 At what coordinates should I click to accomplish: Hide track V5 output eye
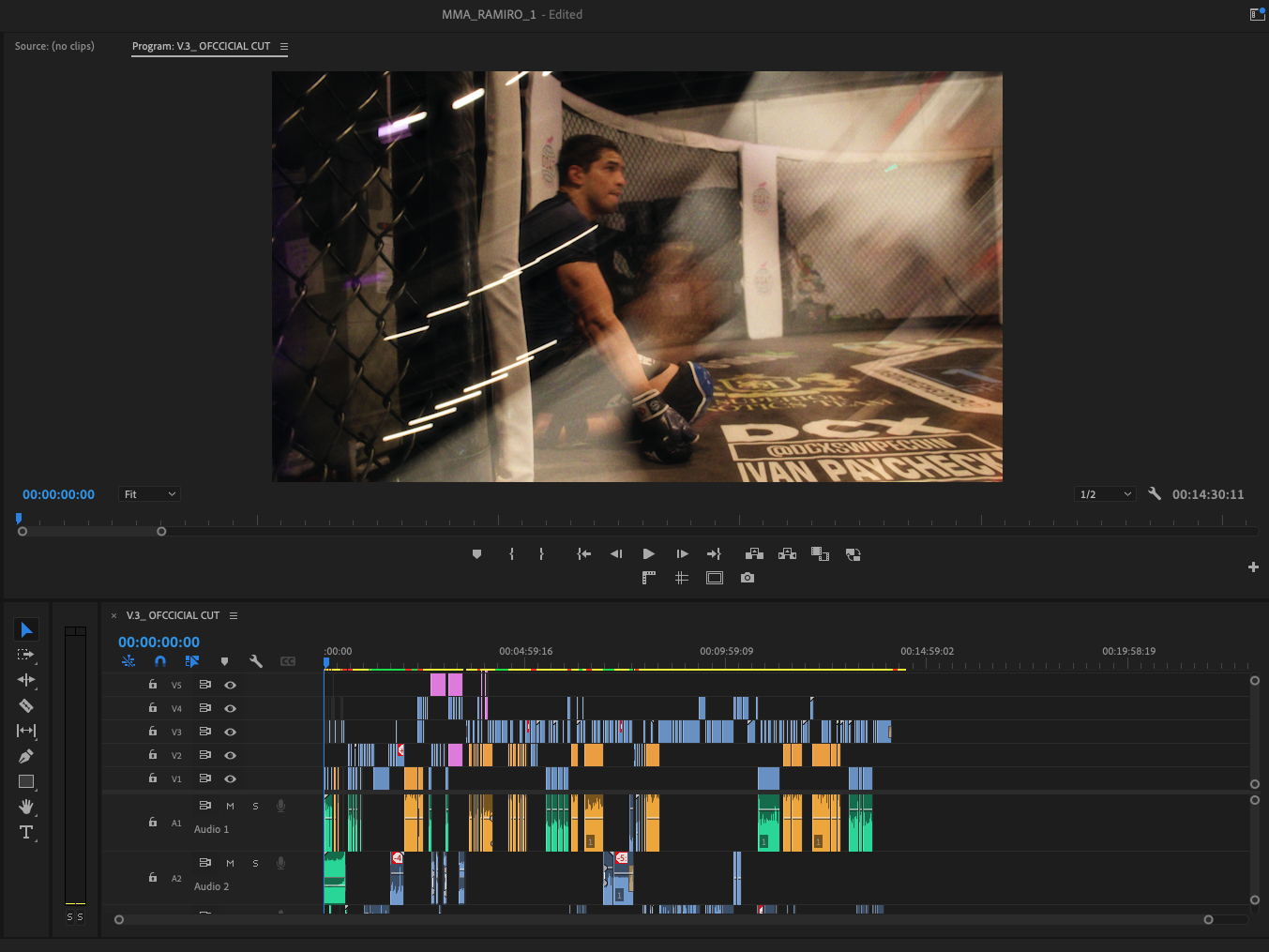pyautogui.click(x=230, y=685)
